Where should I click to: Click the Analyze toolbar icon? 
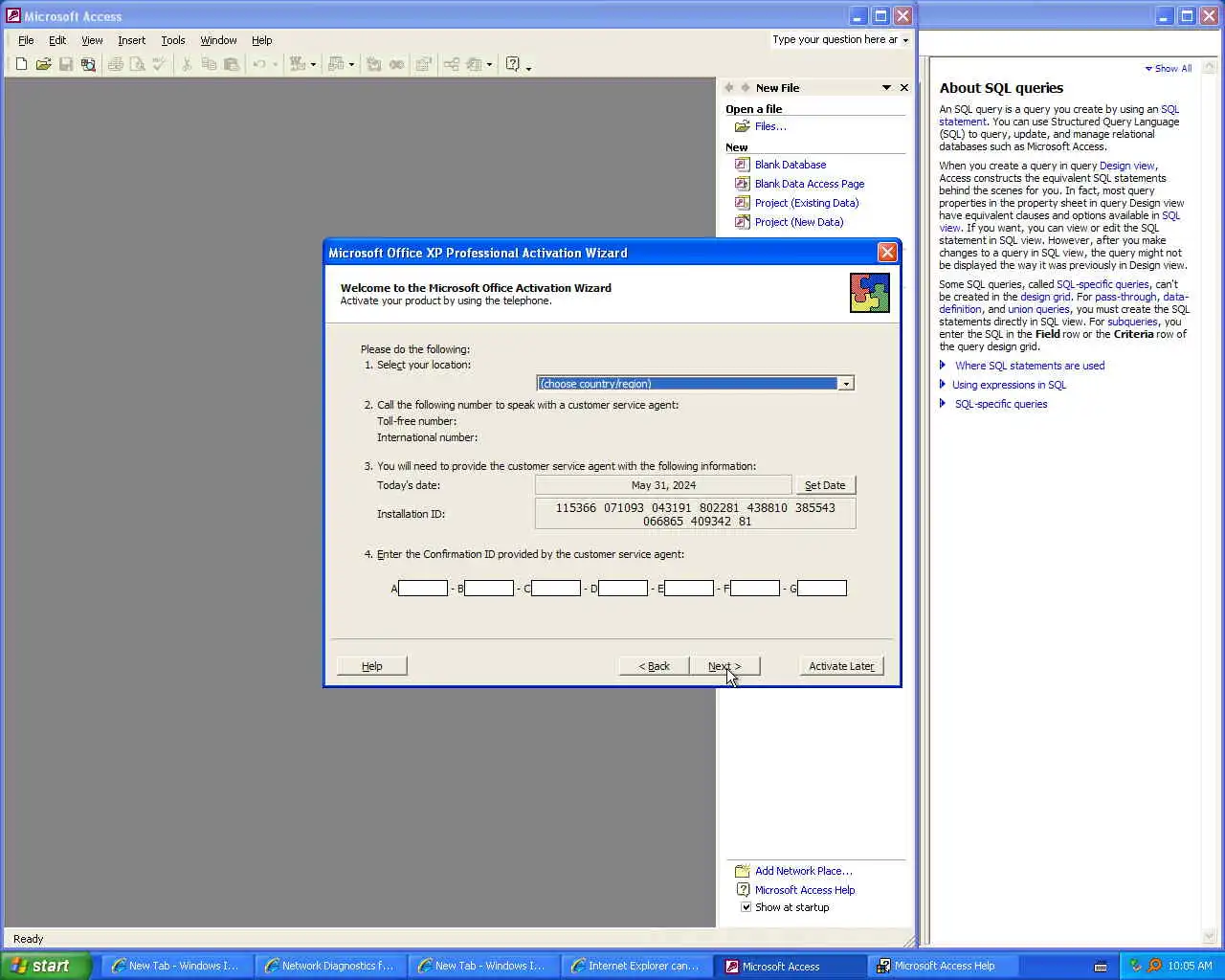click(336, 64)
